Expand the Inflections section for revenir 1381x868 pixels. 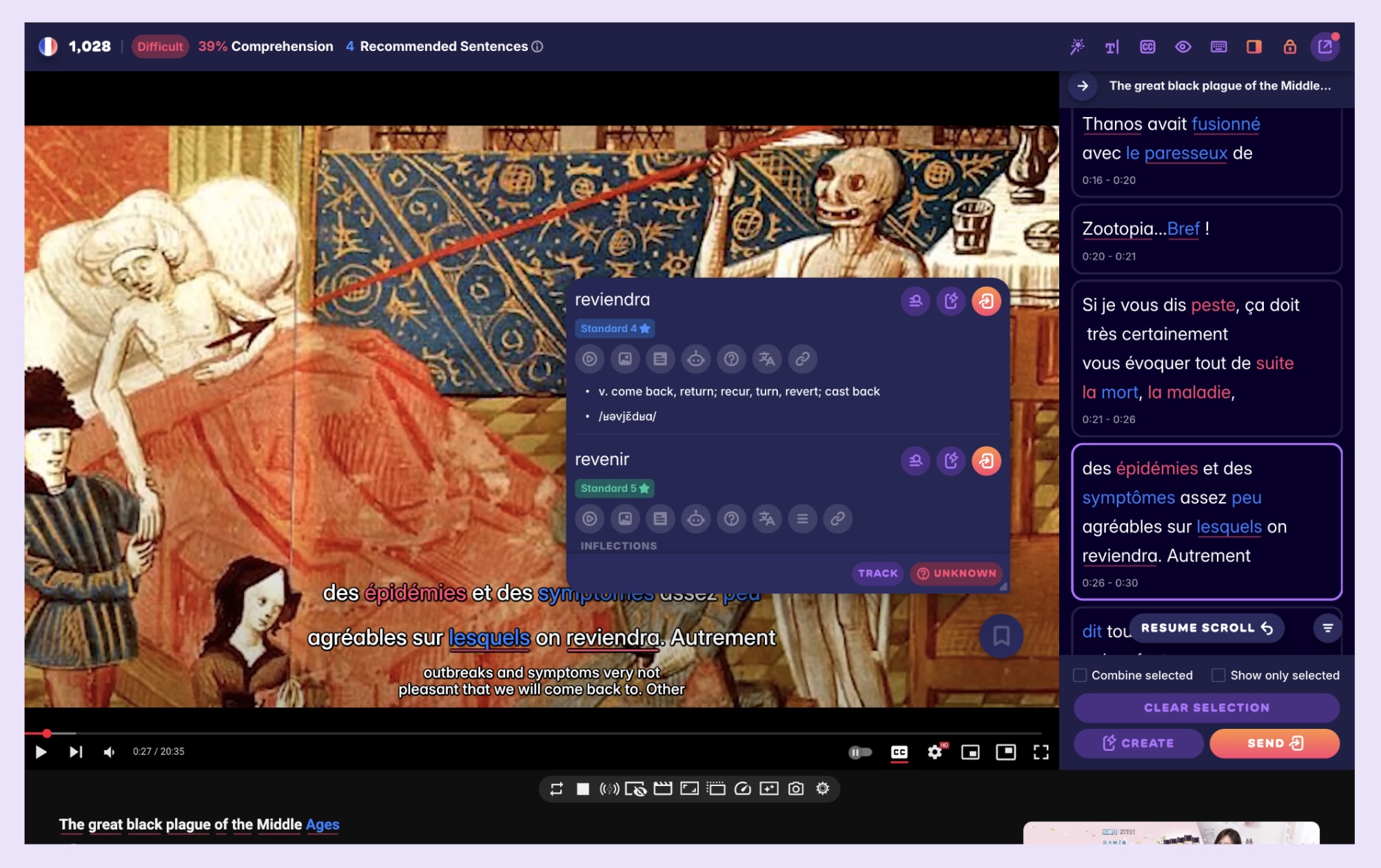tap(619, 545)
